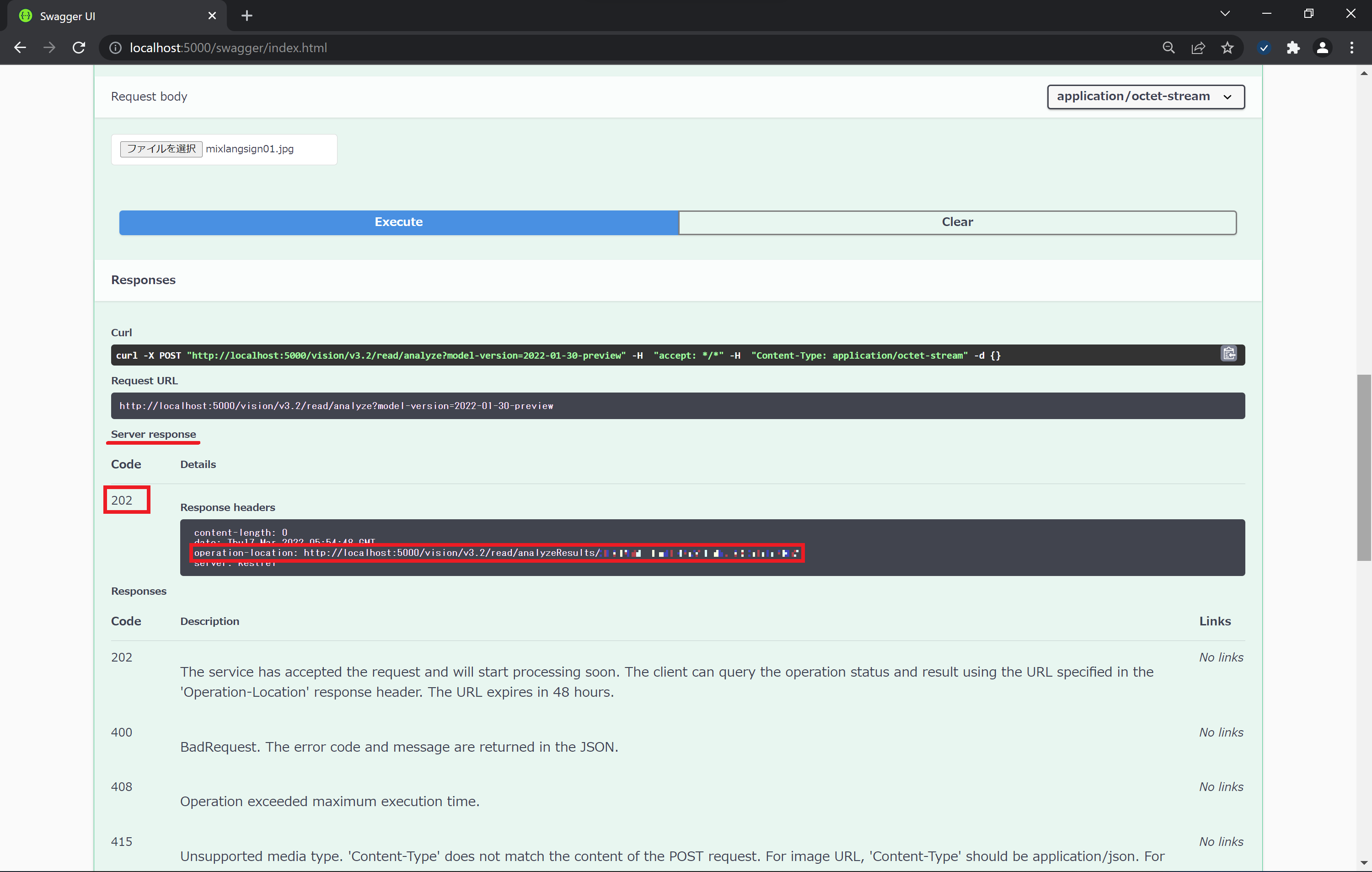Click the blue checkmark extension icon
Screen dimensions: 1372x872
[x=1263, y=48]
